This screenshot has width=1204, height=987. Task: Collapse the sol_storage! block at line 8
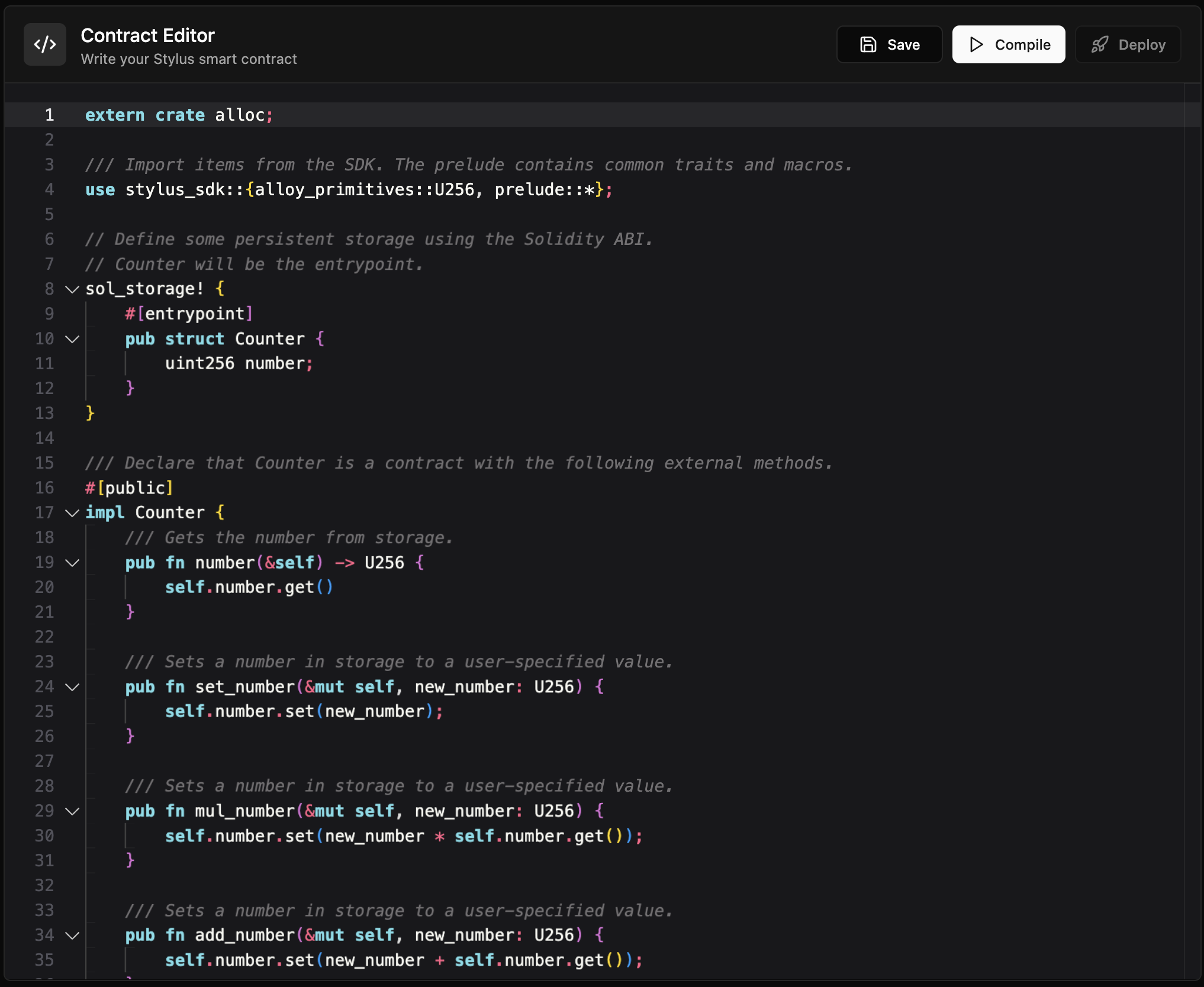(x=72, y=289)
